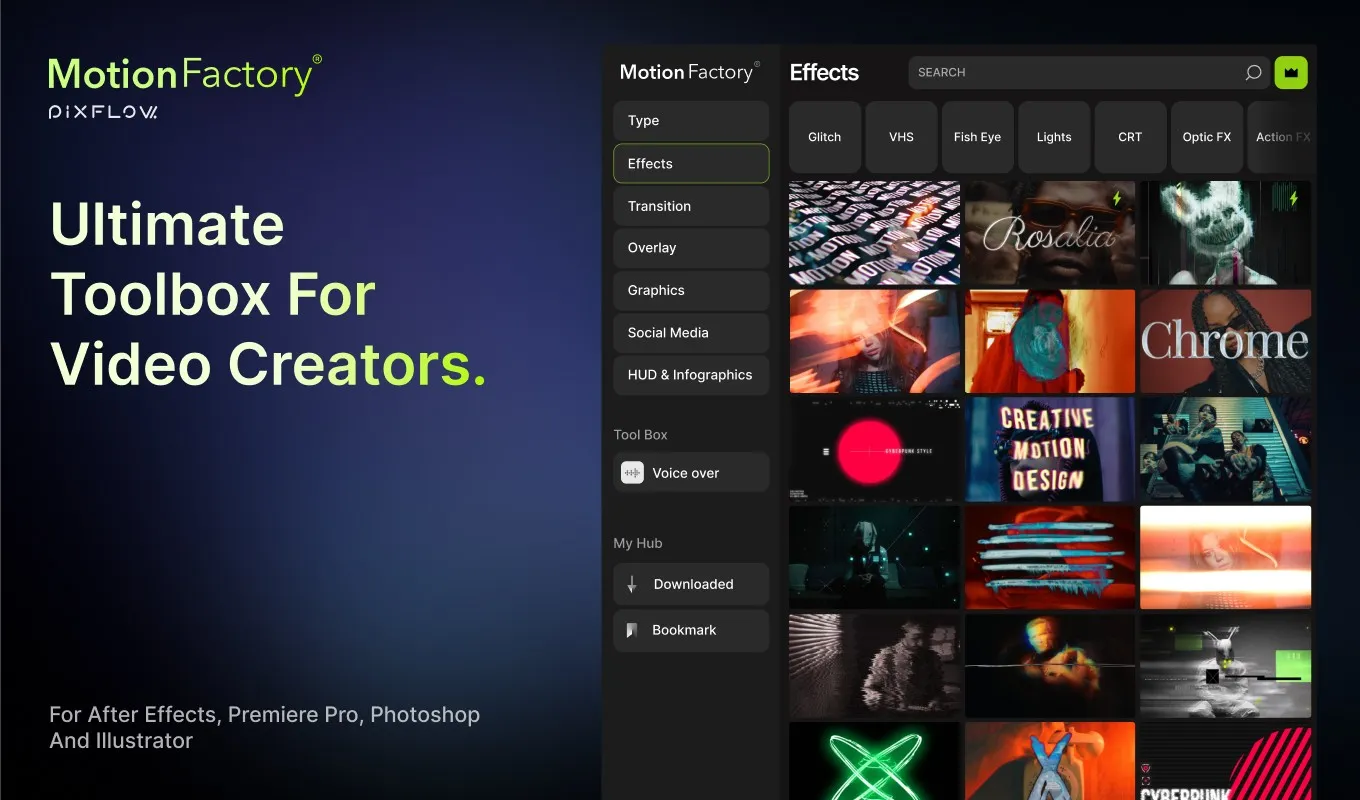Click the Voice over waveform icon
Viewport: 1360px width, 800px height.
pyautogui.click(x=632, y=473)
